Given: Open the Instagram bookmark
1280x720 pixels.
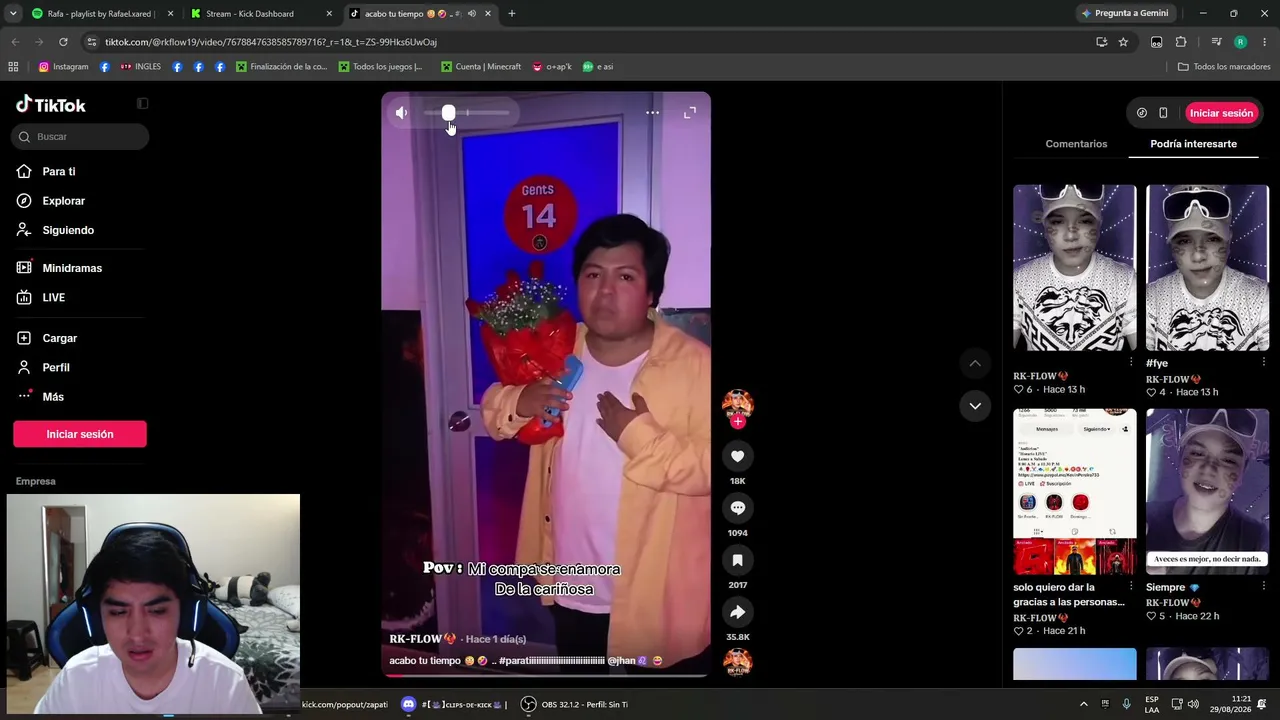Looking at the screenshot, I should click(64, 67).
